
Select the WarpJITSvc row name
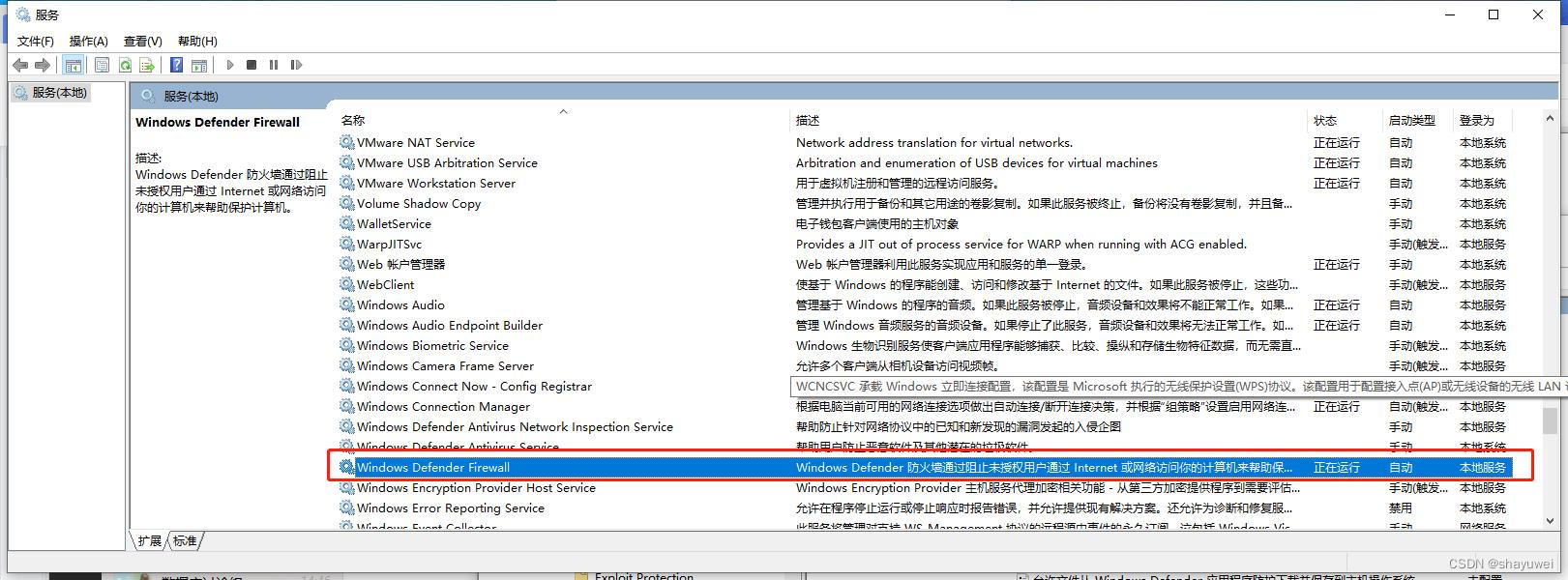pos(389,244)
